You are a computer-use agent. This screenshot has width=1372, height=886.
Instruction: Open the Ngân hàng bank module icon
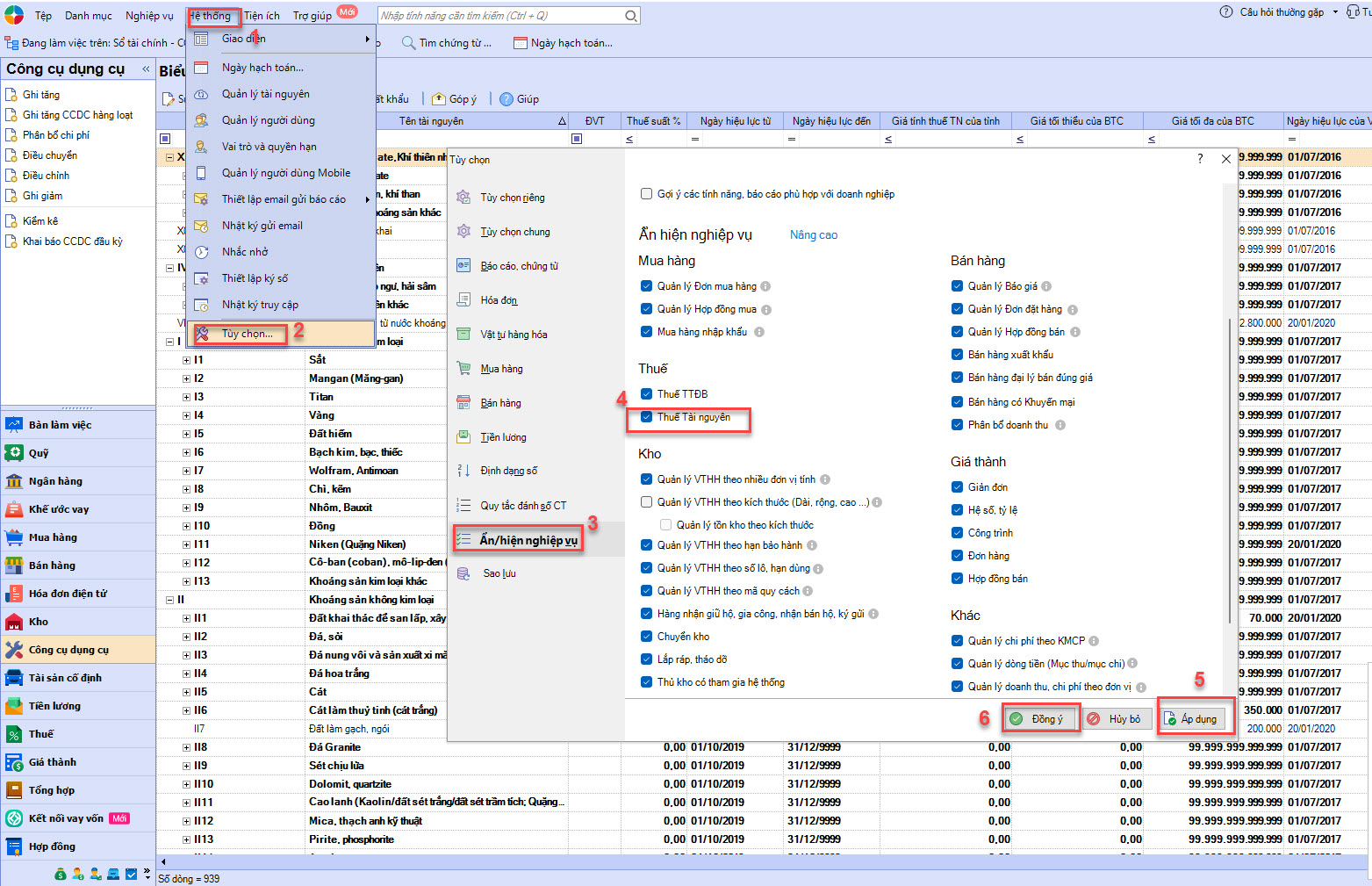14,481
